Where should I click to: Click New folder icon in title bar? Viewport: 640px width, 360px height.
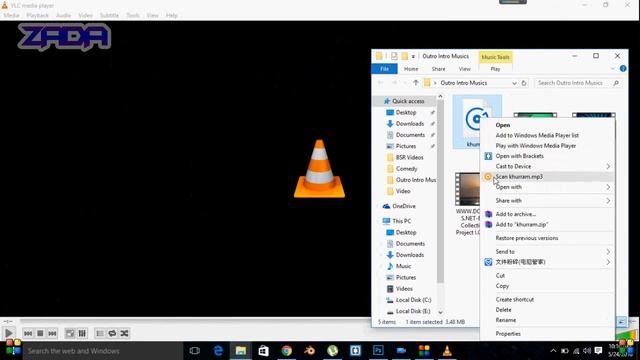coord(404,56)
